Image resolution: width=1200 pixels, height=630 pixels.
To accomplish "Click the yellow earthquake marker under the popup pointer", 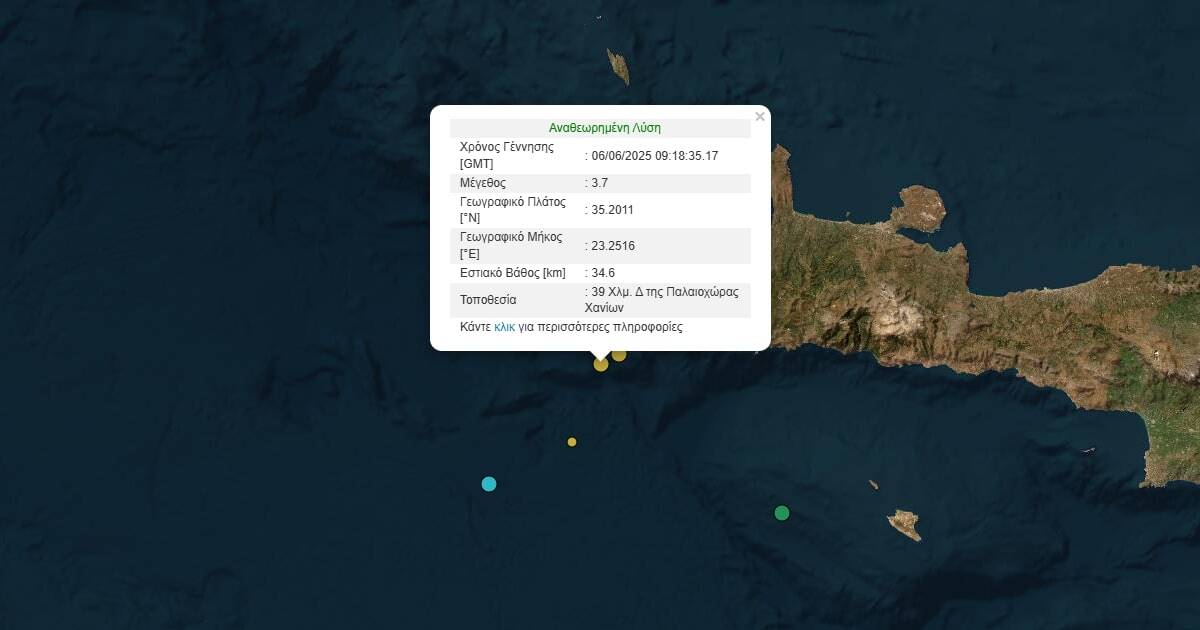I will (600, 364).
